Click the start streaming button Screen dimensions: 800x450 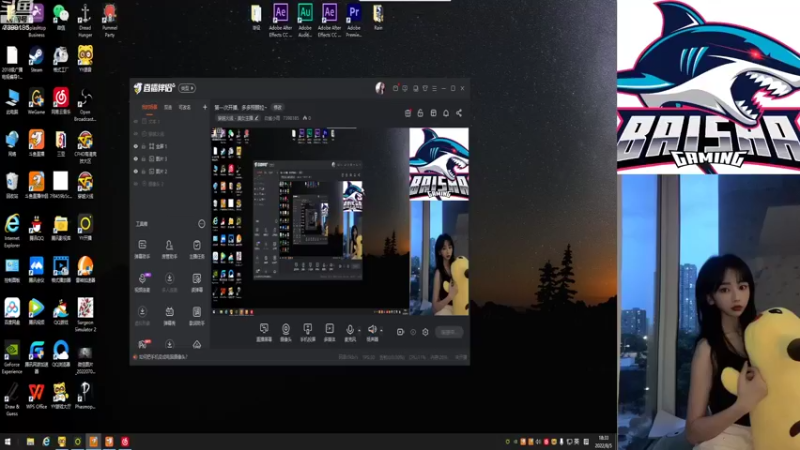click(449, 332)
